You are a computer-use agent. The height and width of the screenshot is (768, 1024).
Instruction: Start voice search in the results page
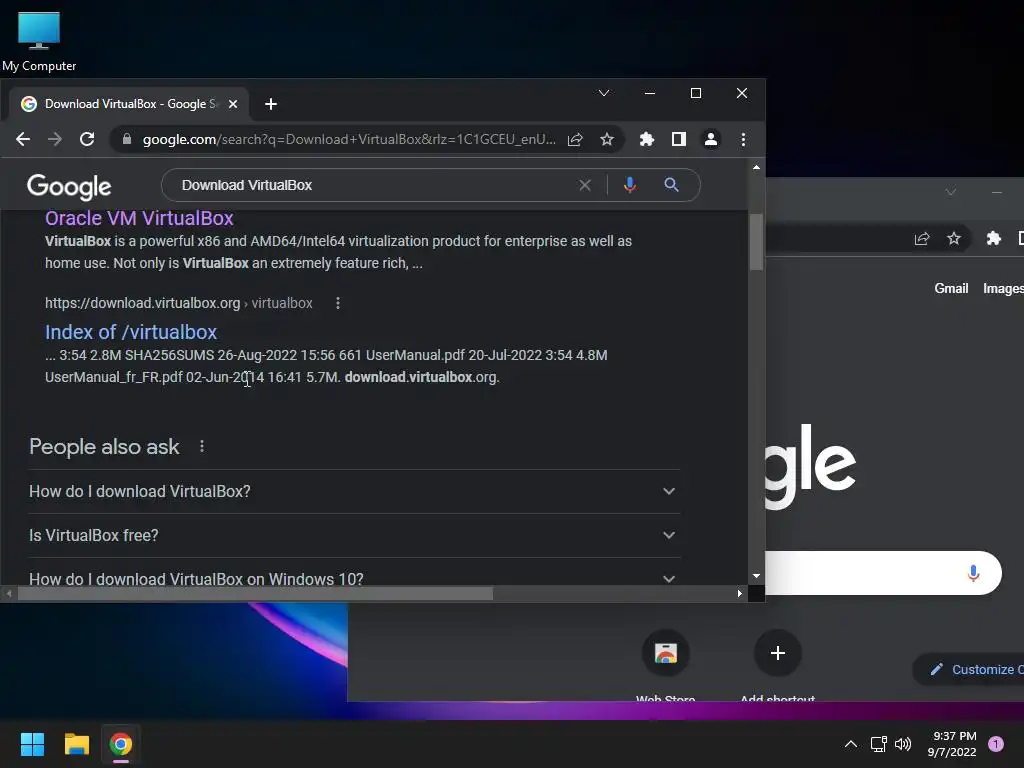630,185
